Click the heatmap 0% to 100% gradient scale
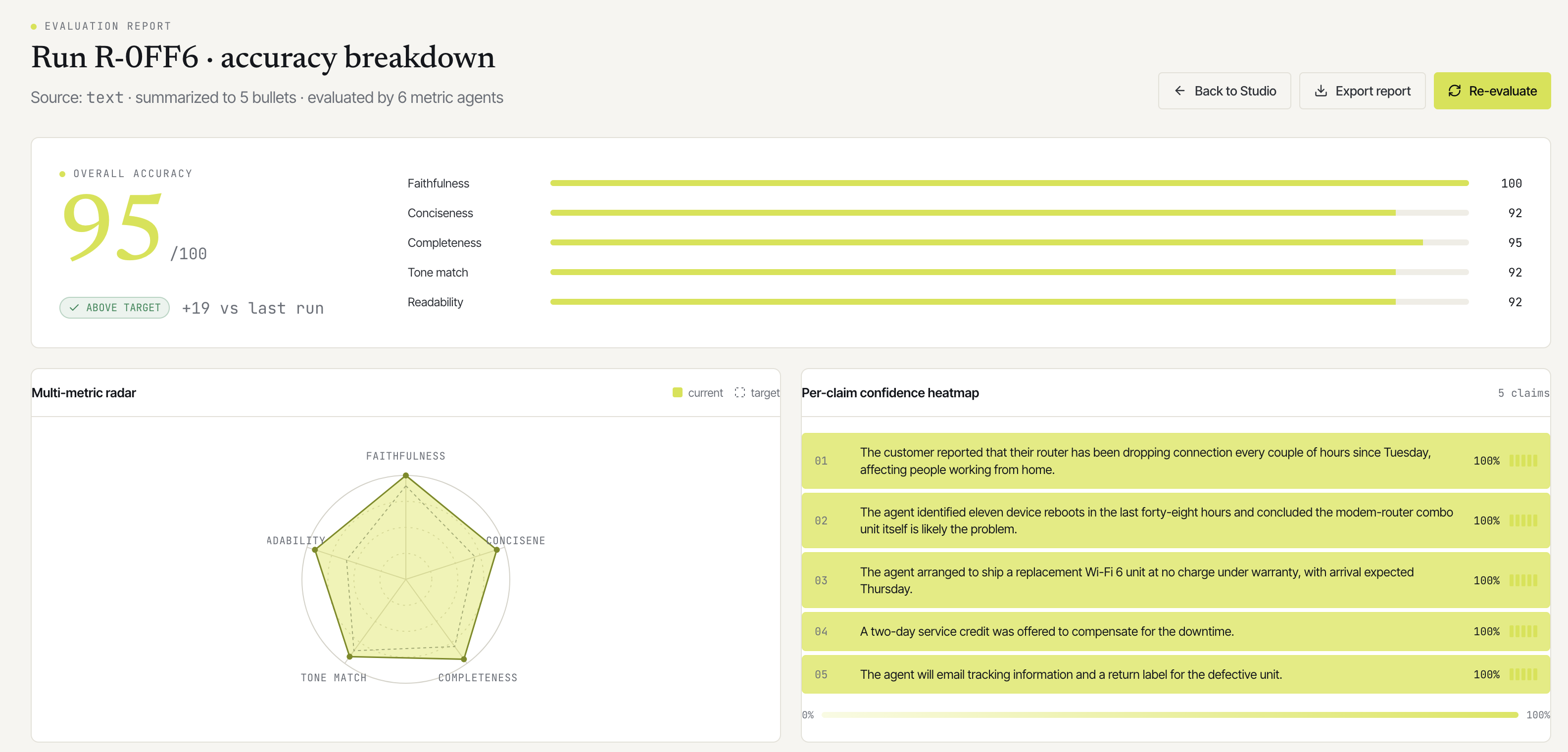The width and height of the screenshot is (1568, 752). coord(1169,715)
